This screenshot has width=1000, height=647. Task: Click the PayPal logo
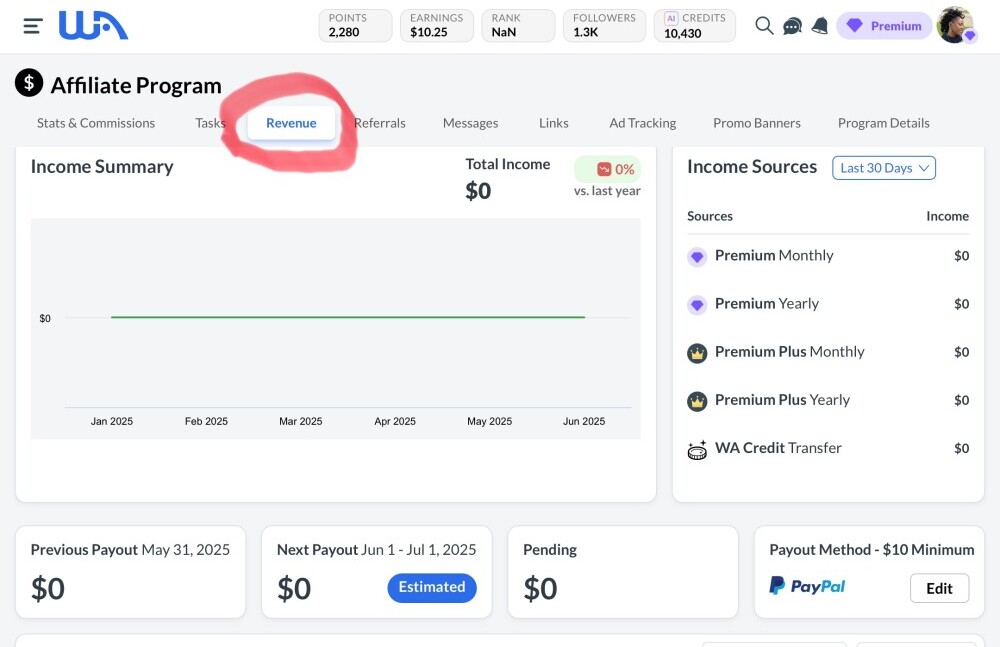click(x=807, y=586)
